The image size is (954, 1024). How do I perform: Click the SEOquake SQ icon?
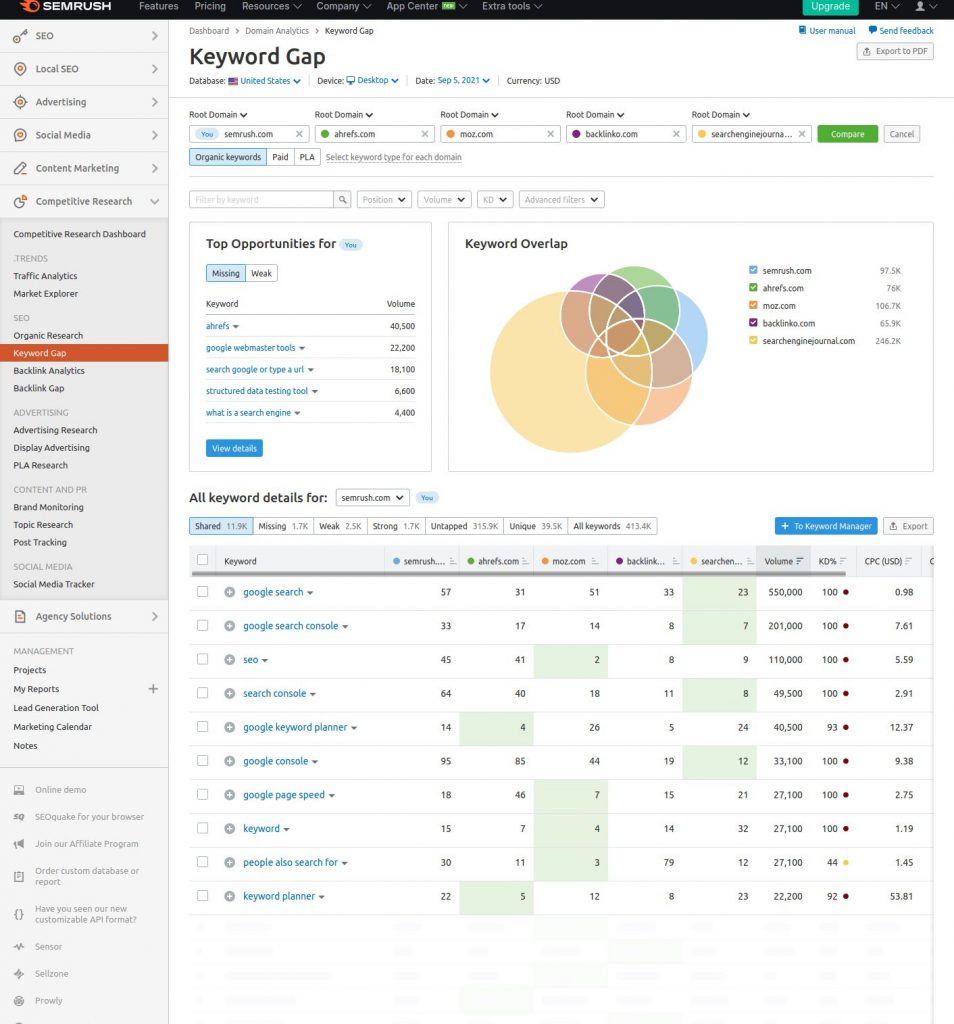pos(19,817)
